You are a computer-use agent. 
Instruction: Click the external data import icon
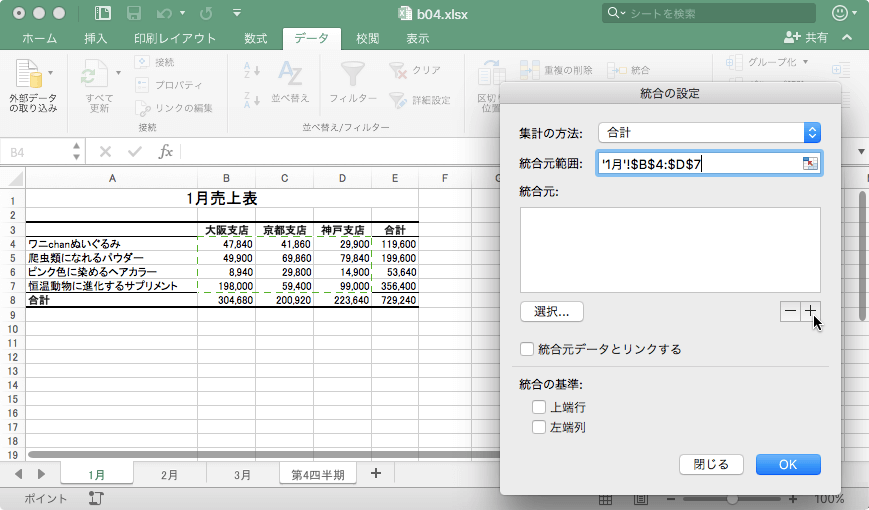(29, 74)
